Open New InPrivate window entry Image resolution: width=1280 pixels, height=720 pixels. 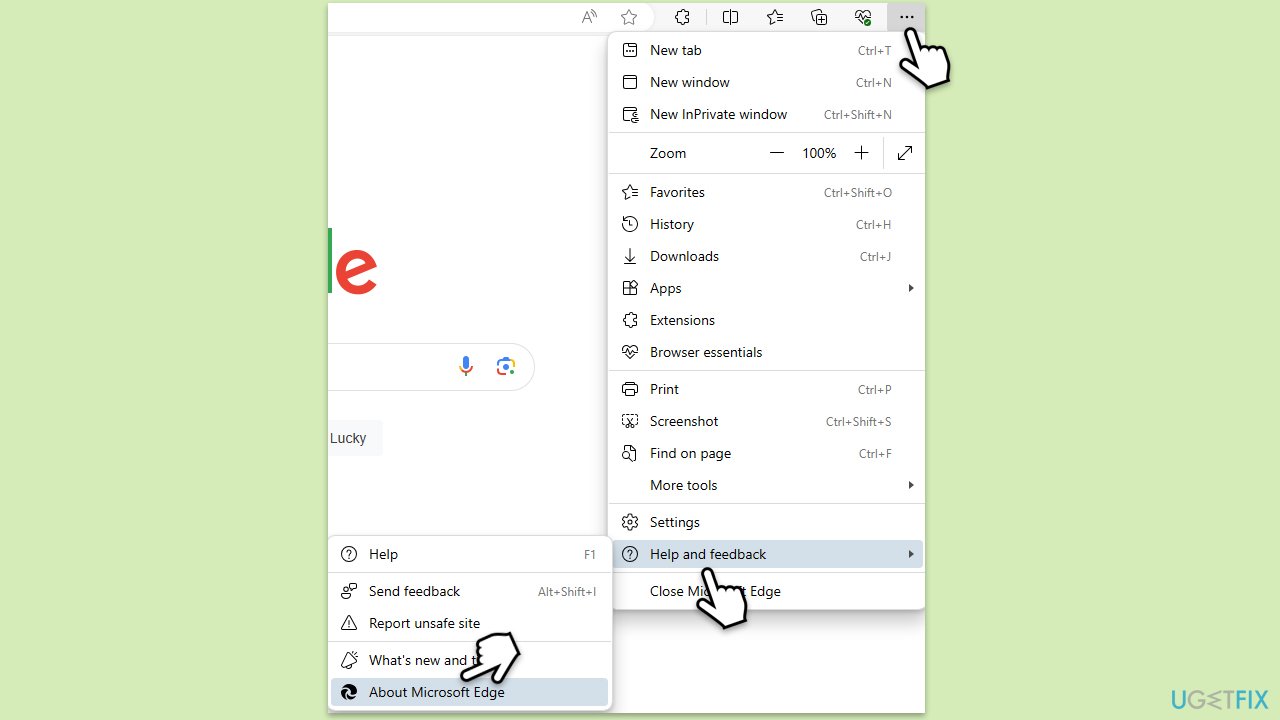click(x=766, y=114)
